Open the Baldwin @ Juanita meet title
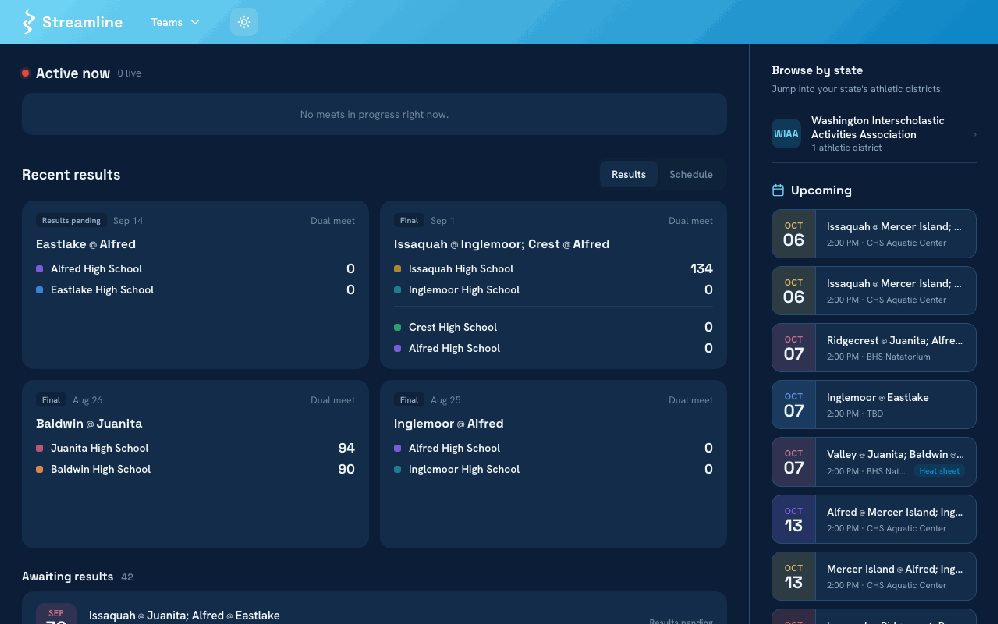The width and height of the screenshot is (998, 624). (89, 423)
